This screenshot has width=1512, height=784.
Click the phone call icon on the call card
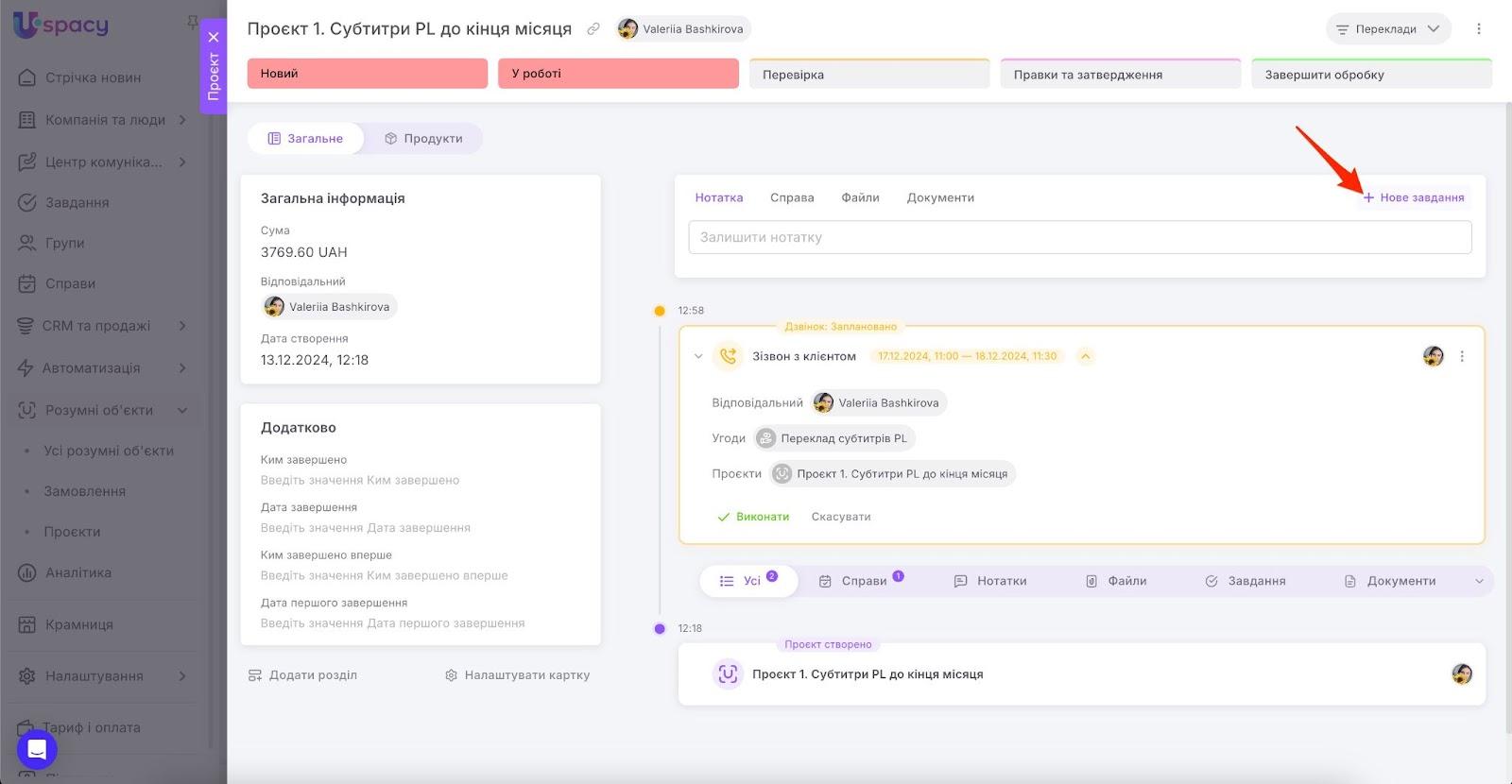(728, 356)
